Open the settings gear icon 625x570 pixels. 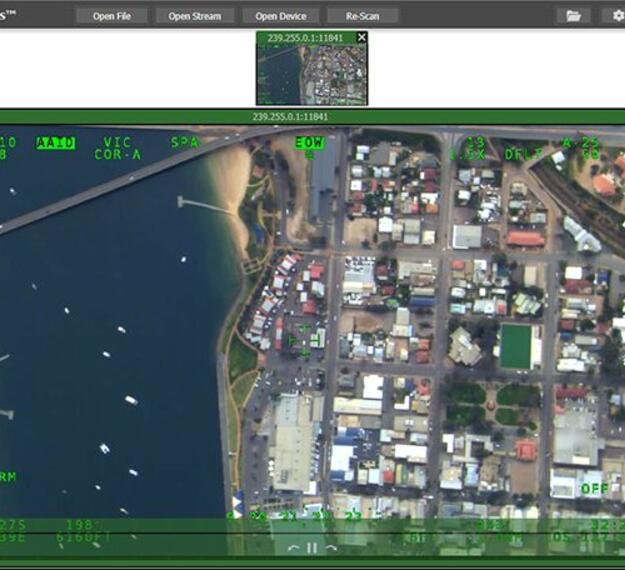pos(617,16)
